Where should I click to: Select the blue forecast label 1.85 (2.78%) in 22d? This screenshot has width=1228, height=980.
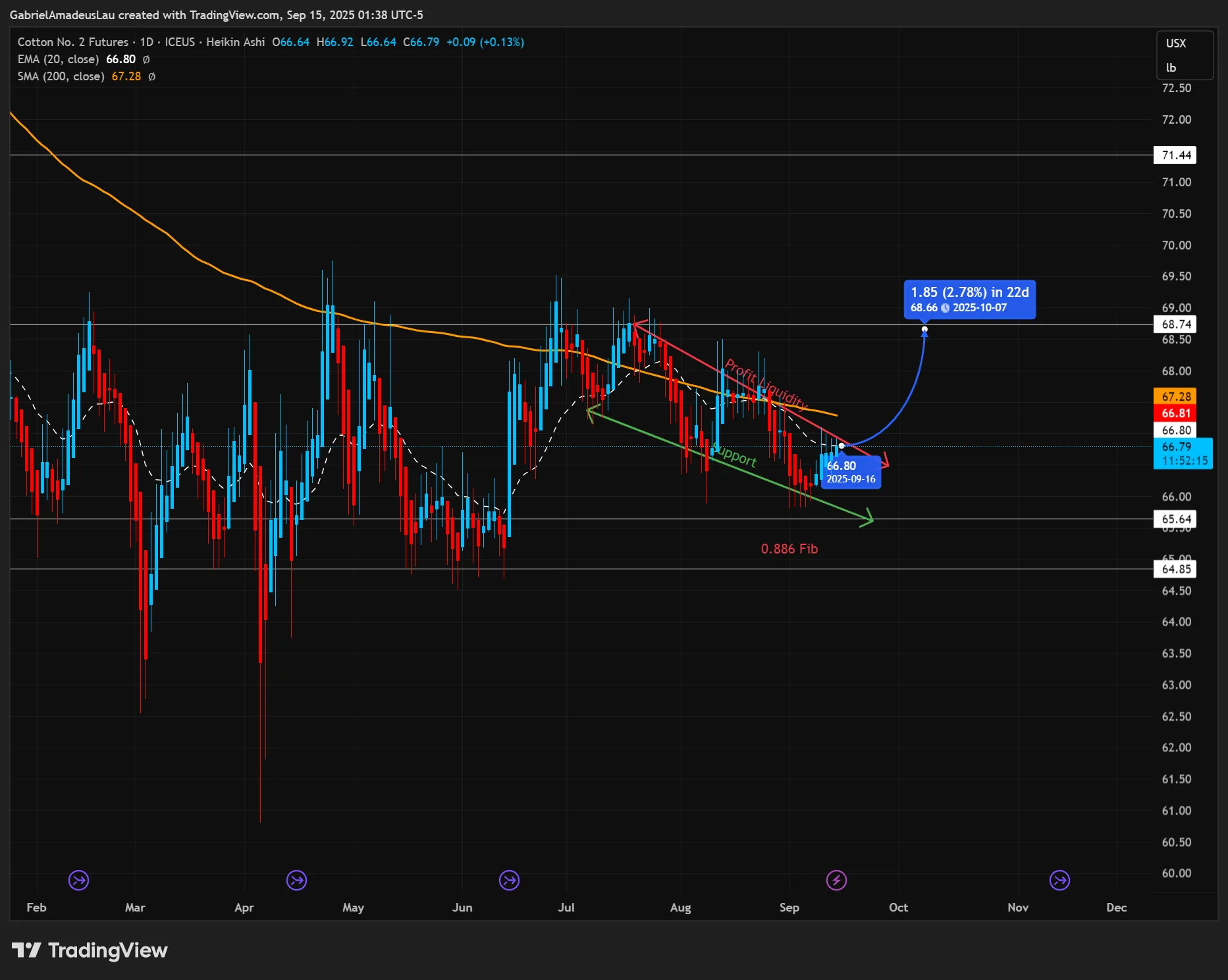click(970, 299)
